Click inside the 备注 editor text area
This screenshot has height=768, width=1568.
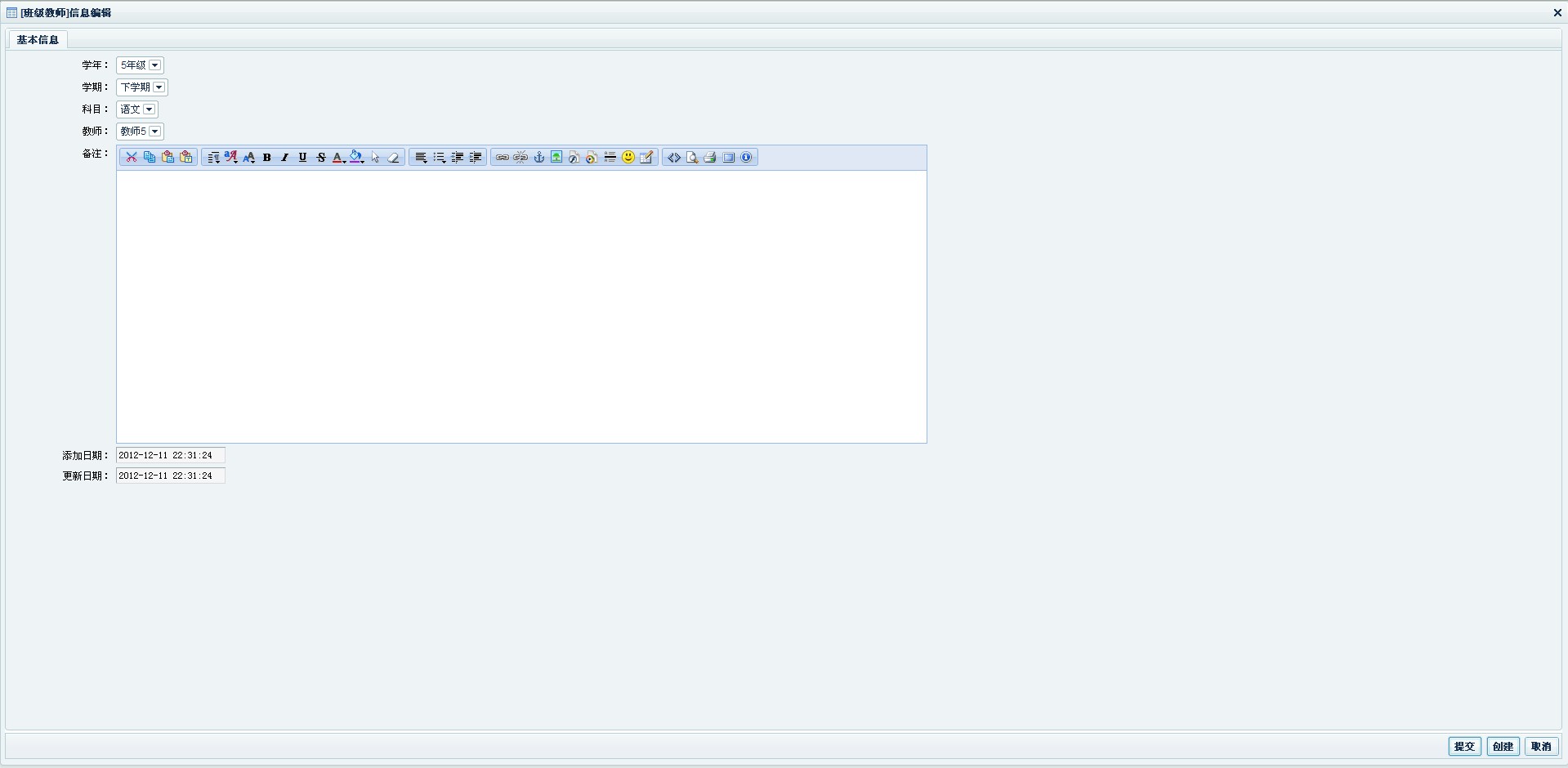pos(521,306)
